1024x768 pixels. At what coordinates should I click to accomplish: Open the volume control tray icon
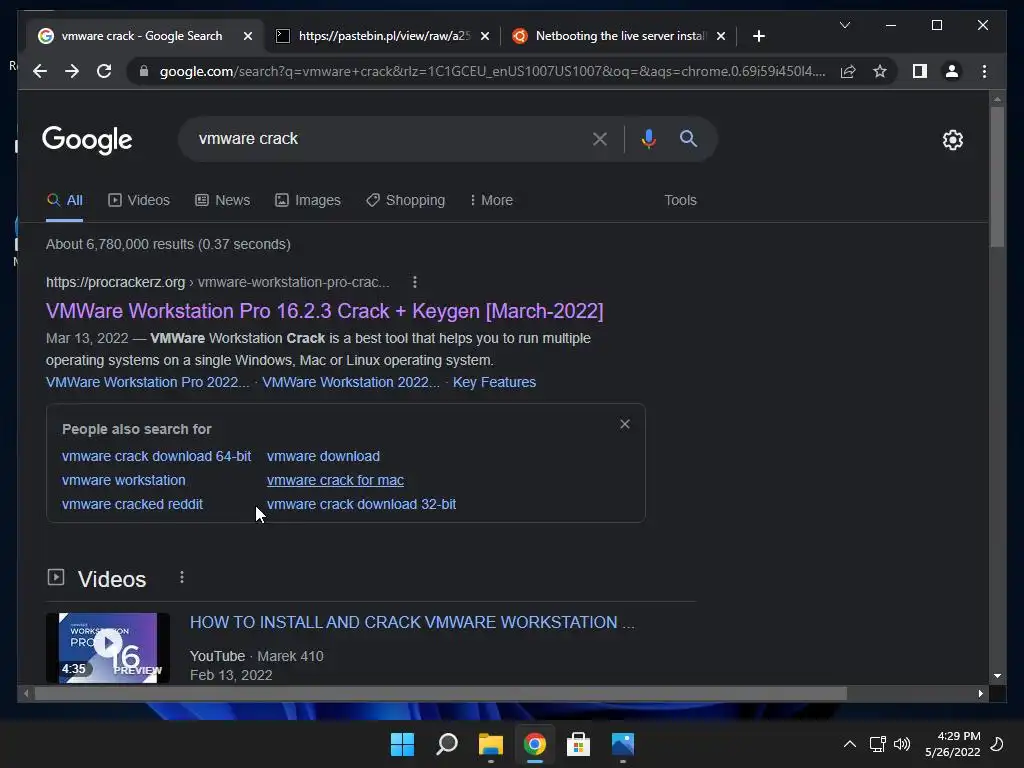tap(902, 744)
